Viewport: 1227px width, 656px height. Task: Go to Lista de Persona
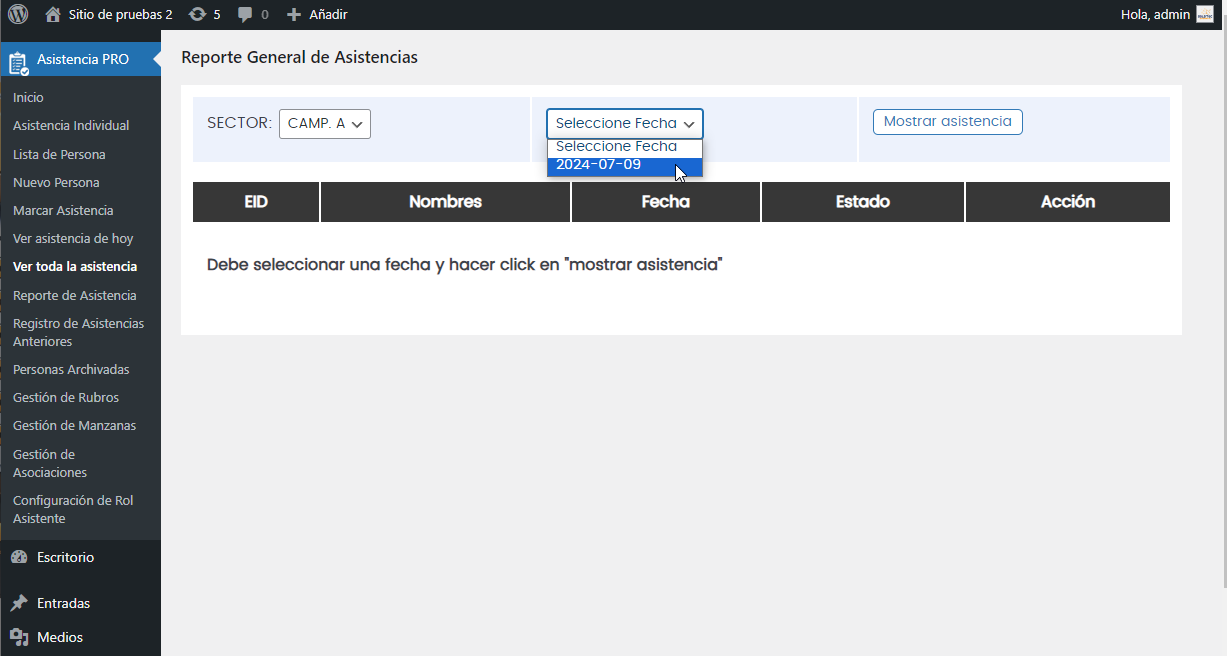(59, 155)
